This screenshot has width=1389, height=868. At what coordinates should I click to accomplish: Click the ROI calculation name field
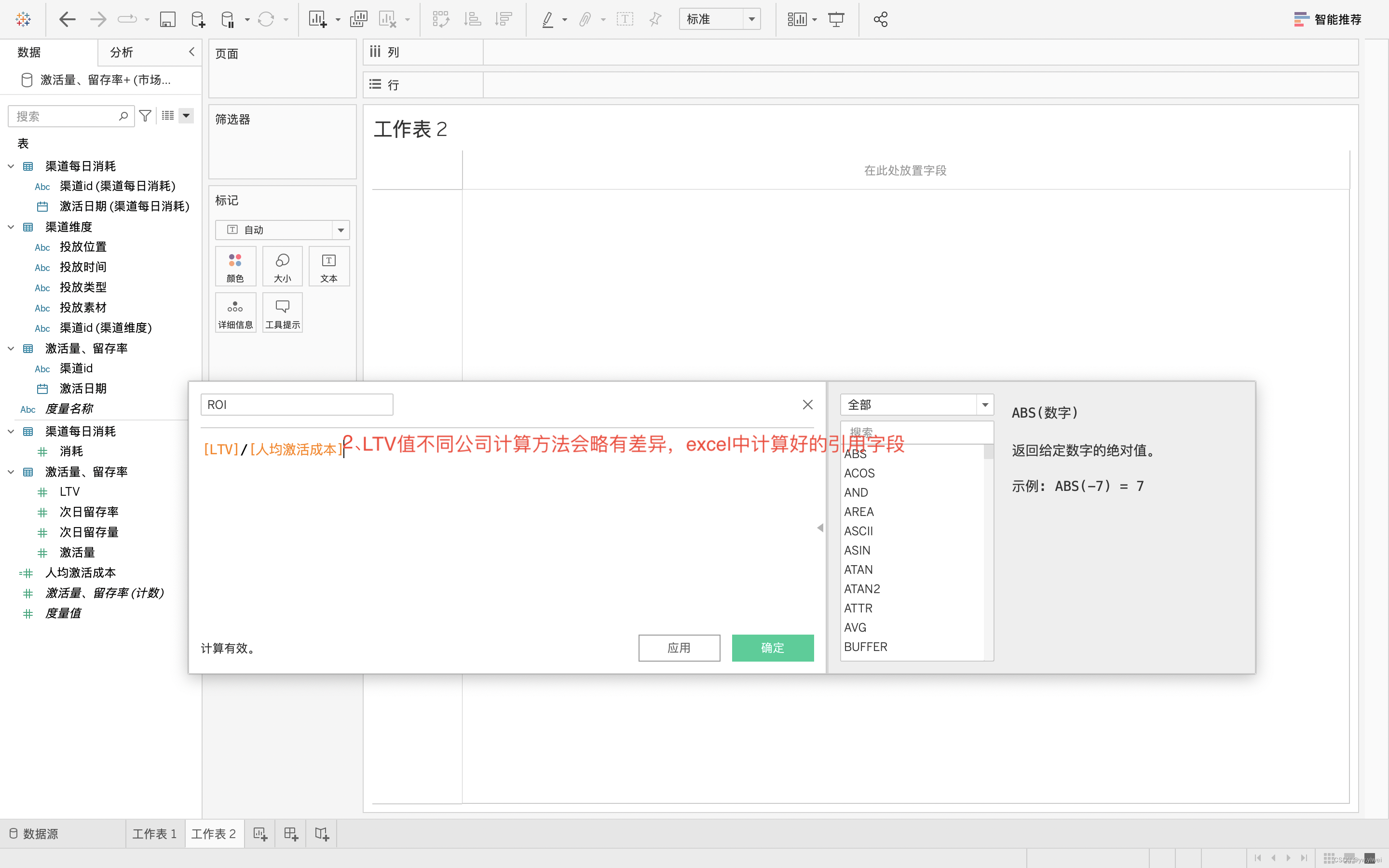pyautogui.click(x=296, y=405)
